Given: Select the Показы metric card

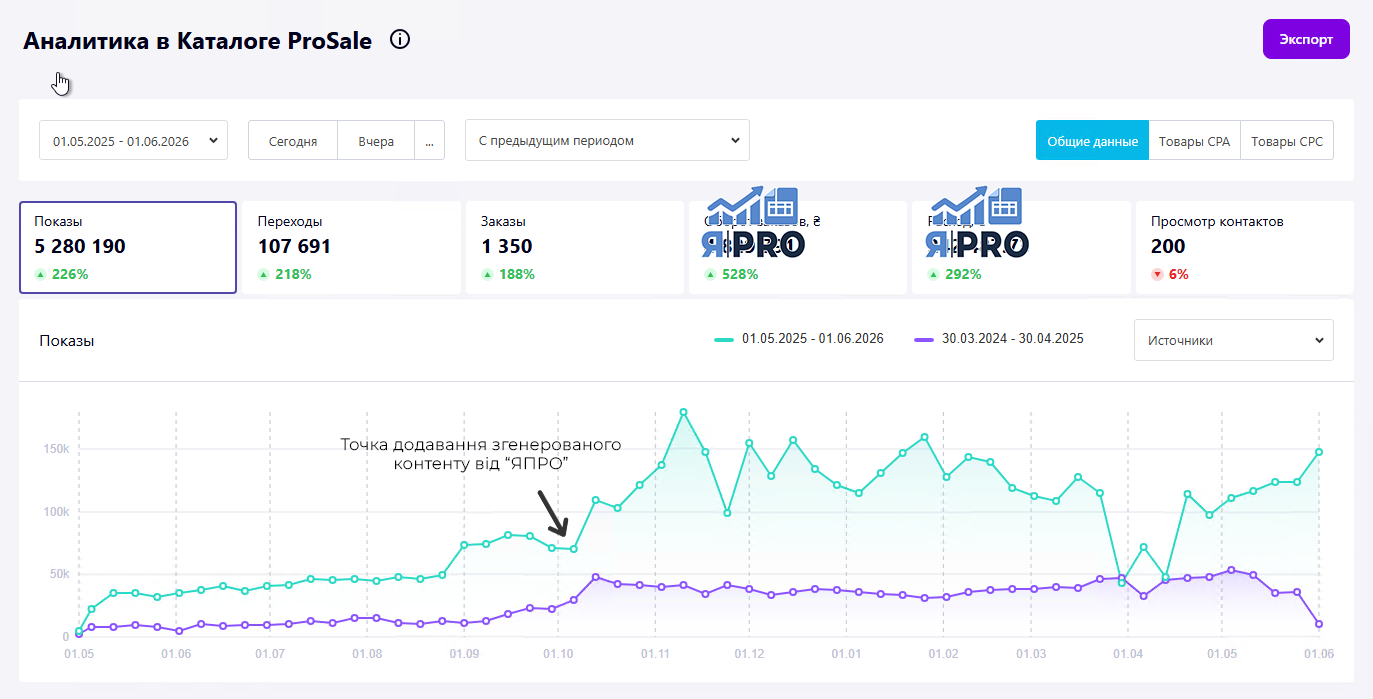Looking at the screenshot, I should (128, 247).
